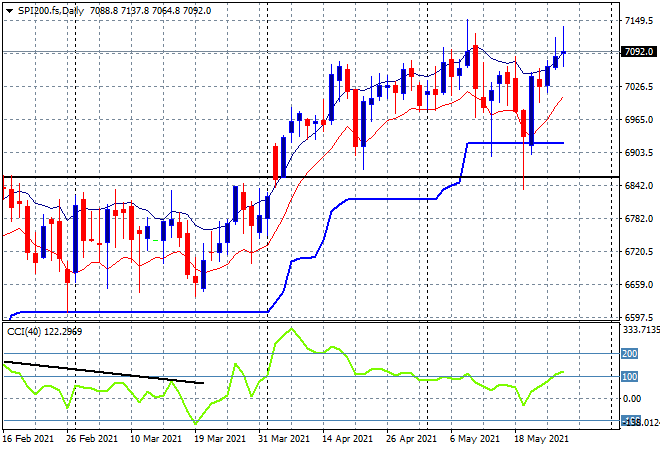The width and height of the screenshot is (660, 450).
Task: Click the 26 Apr 2021 date label
Action: click(412, 439)
